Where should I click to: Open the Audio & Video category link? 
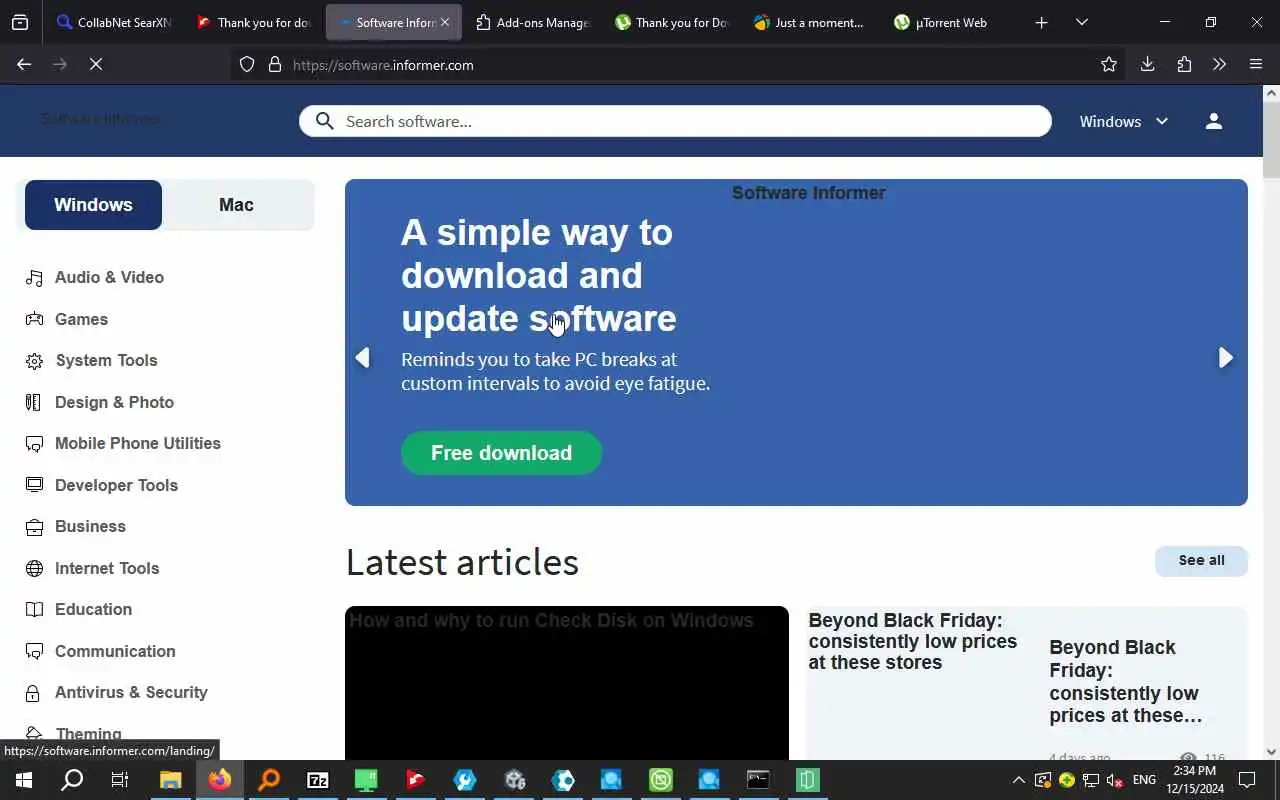(x=109, y=277)
